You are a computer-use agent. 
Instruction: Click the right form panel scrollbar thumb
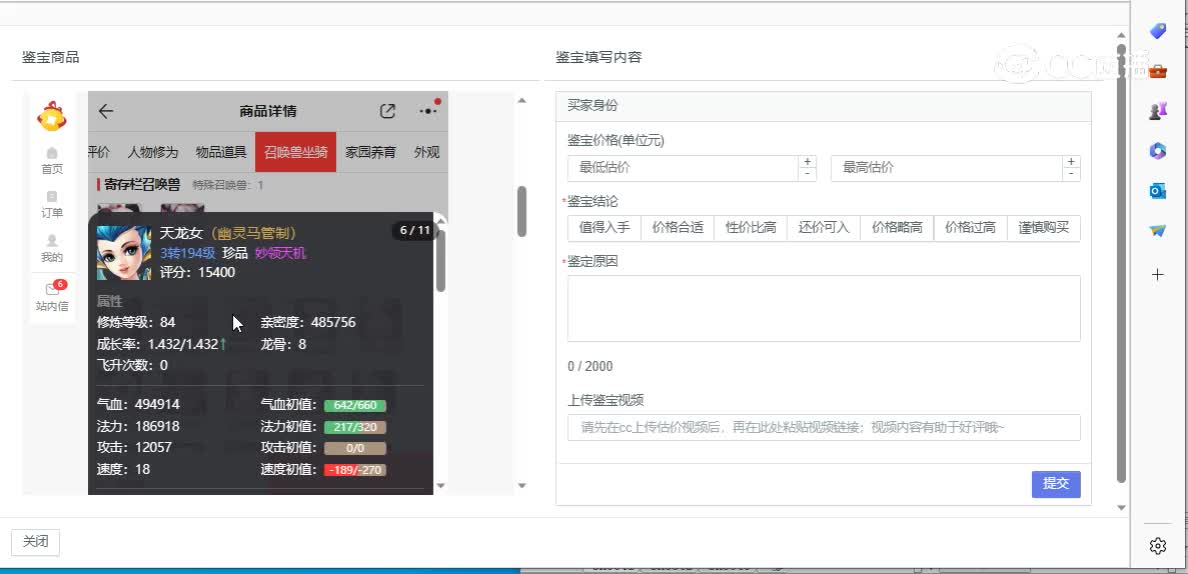(1121, 263)
